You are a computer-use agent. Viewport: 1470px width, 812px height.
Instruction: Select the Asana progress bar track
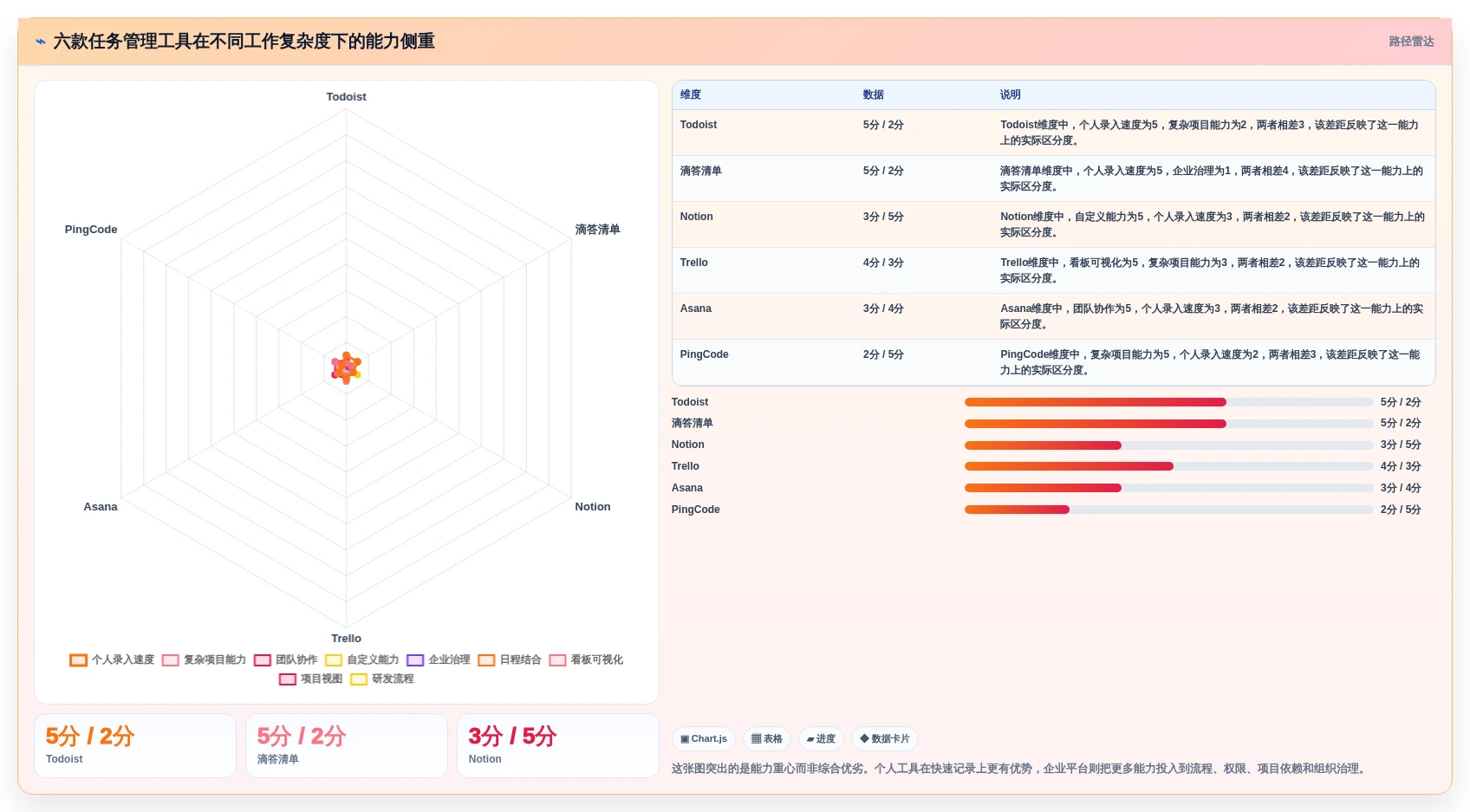(x=1168, y=488)
